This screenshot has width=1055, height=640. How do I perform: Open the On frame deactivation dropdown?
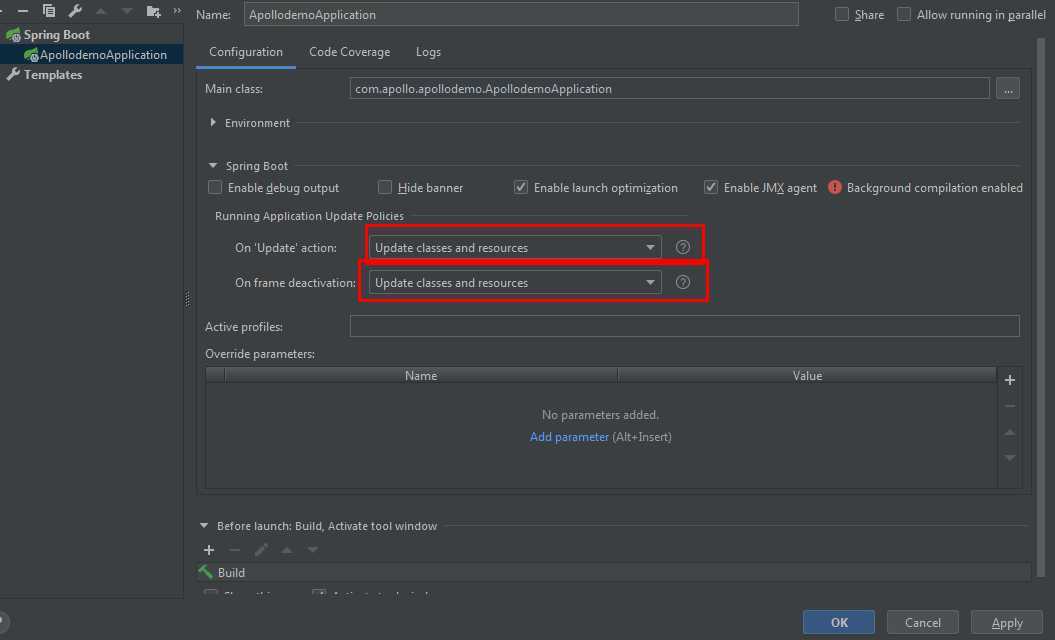515,282
